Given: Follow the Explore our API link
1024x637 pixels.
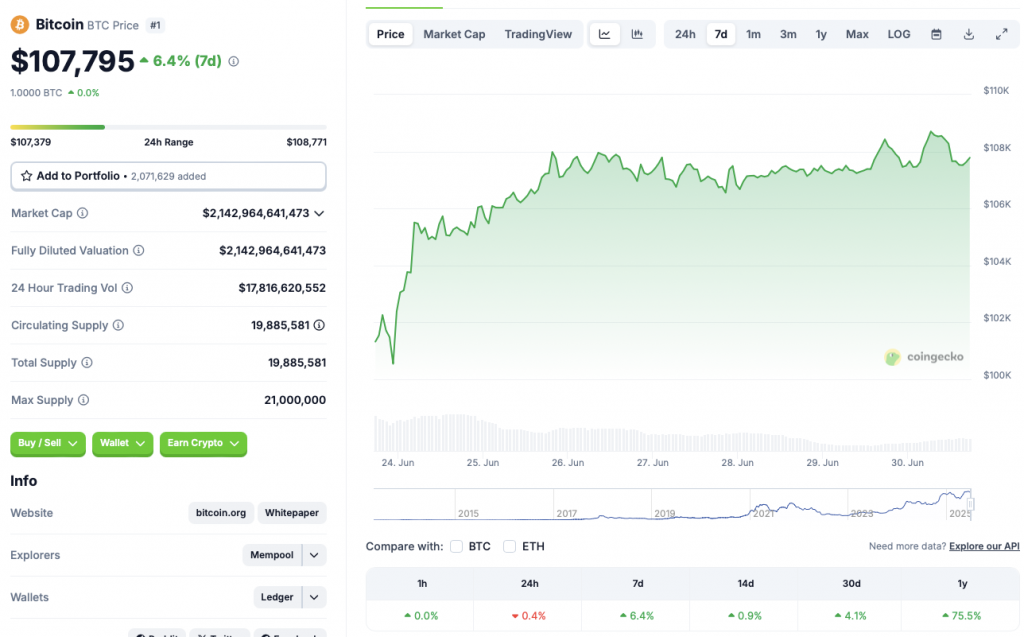Looking at the screenshot, I should pos(984,546).
